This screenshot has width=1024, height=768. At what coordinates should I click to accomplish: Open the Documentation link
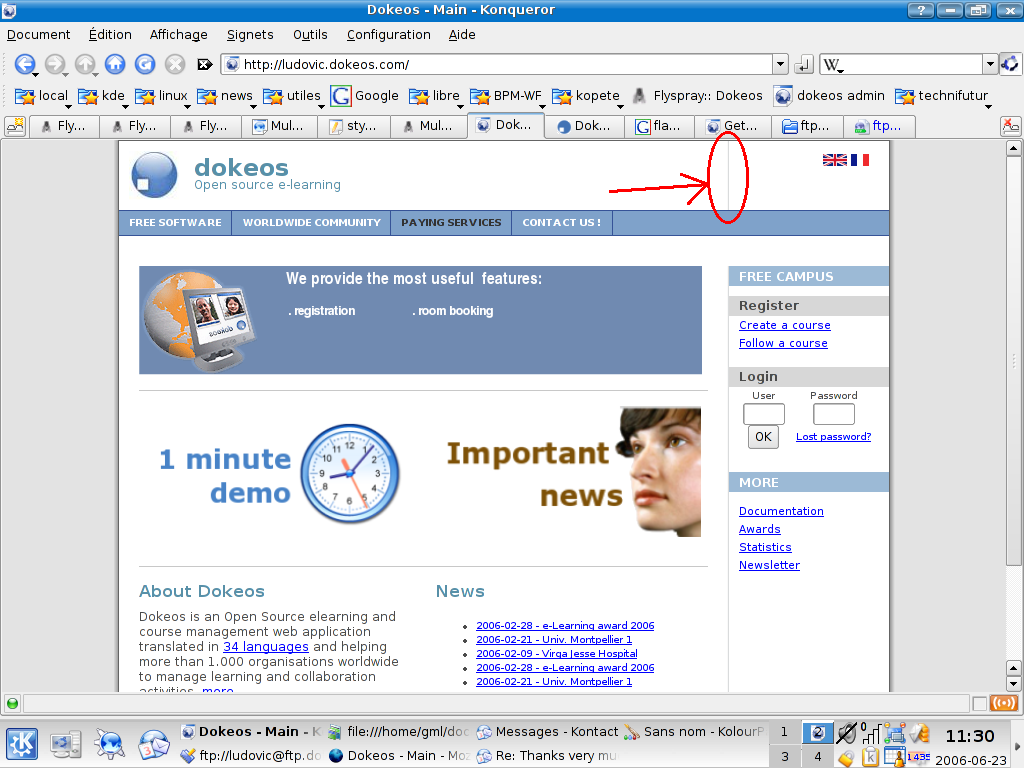[781, 511]
